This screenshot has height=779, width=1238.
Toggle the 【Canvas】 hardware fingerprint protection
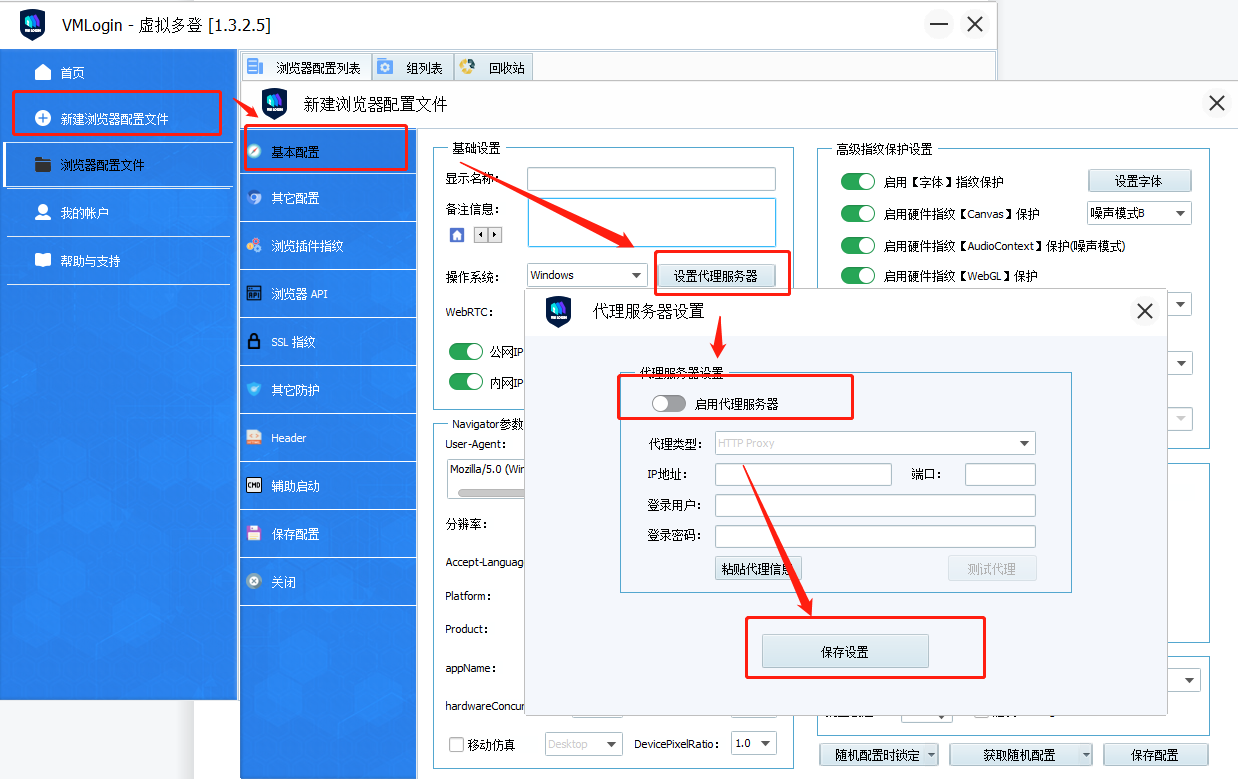click(858, 214)
